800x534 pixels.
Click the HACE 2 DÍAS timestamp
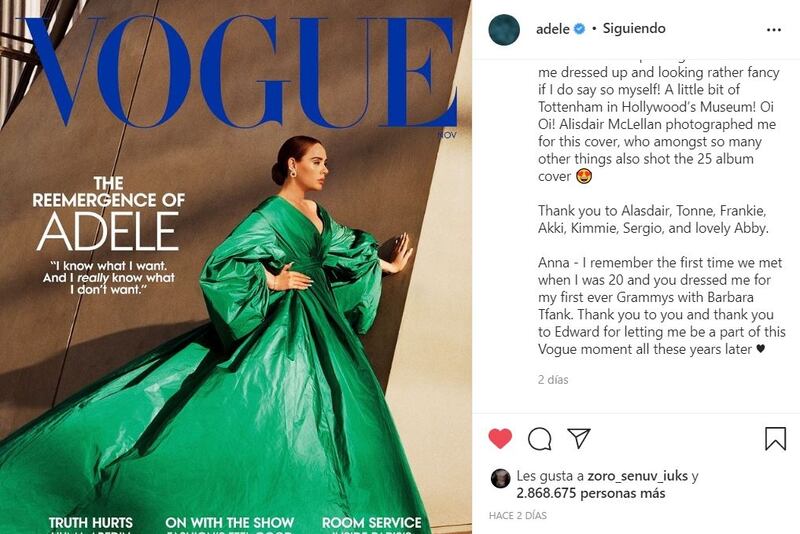tap(517, 516)
